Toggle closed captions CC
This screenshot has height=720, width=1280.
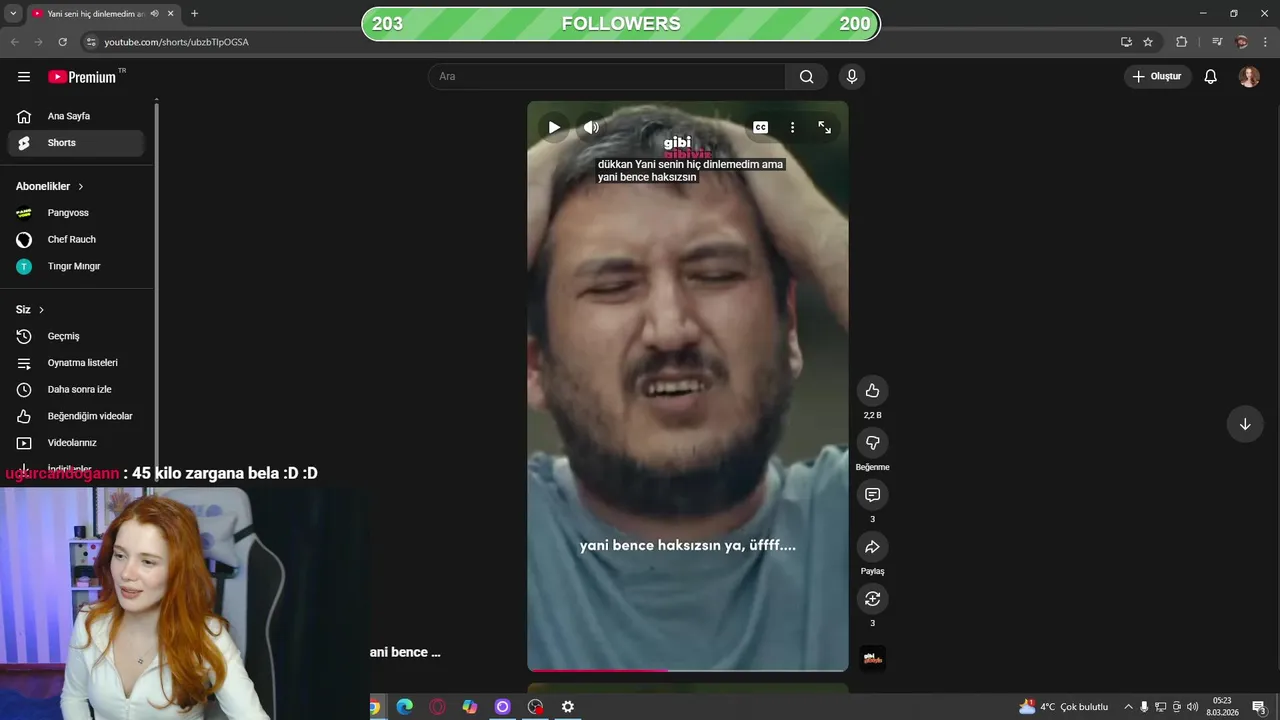pos(760,127)
